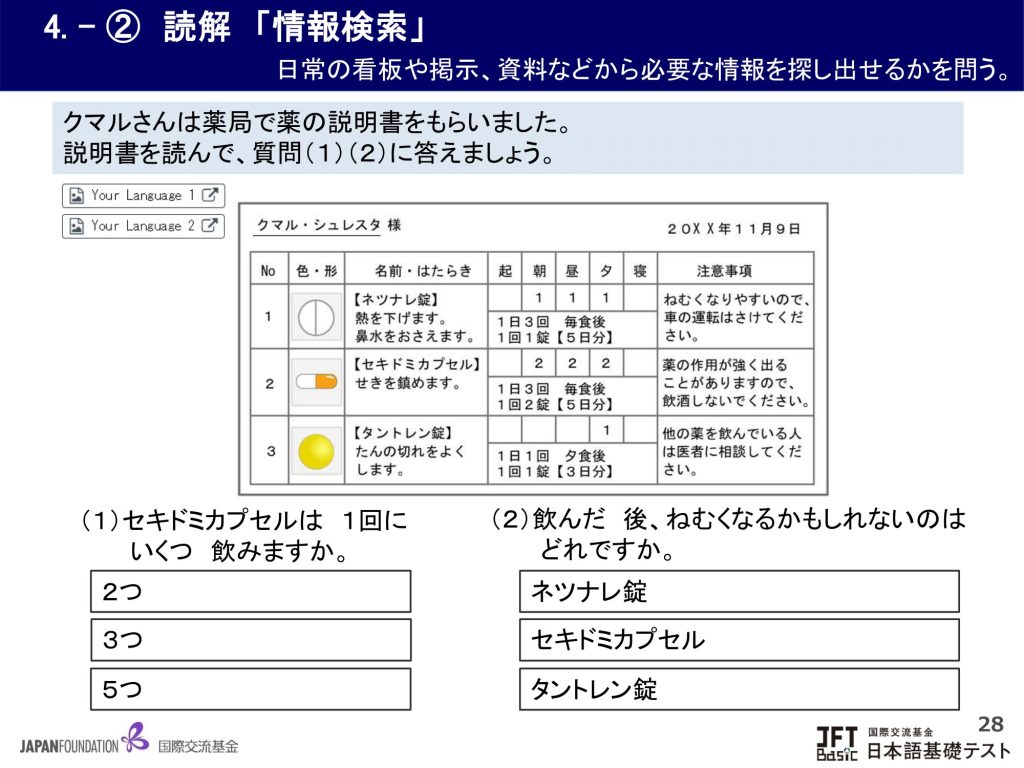Click the yellow round タントレン錠 tablet picture
Viewport: 1024px width, 768px height.
(x=316, y=450)
